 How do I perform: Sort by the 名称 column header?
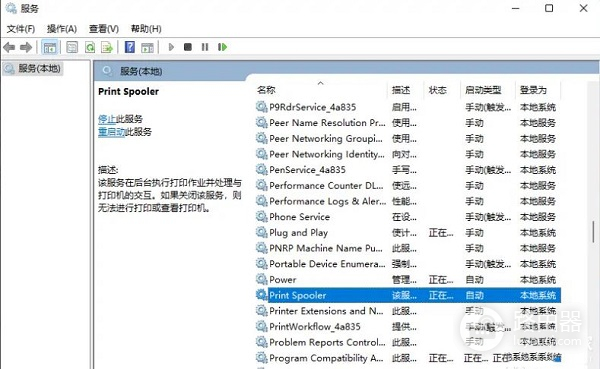(x=321, y=90)
